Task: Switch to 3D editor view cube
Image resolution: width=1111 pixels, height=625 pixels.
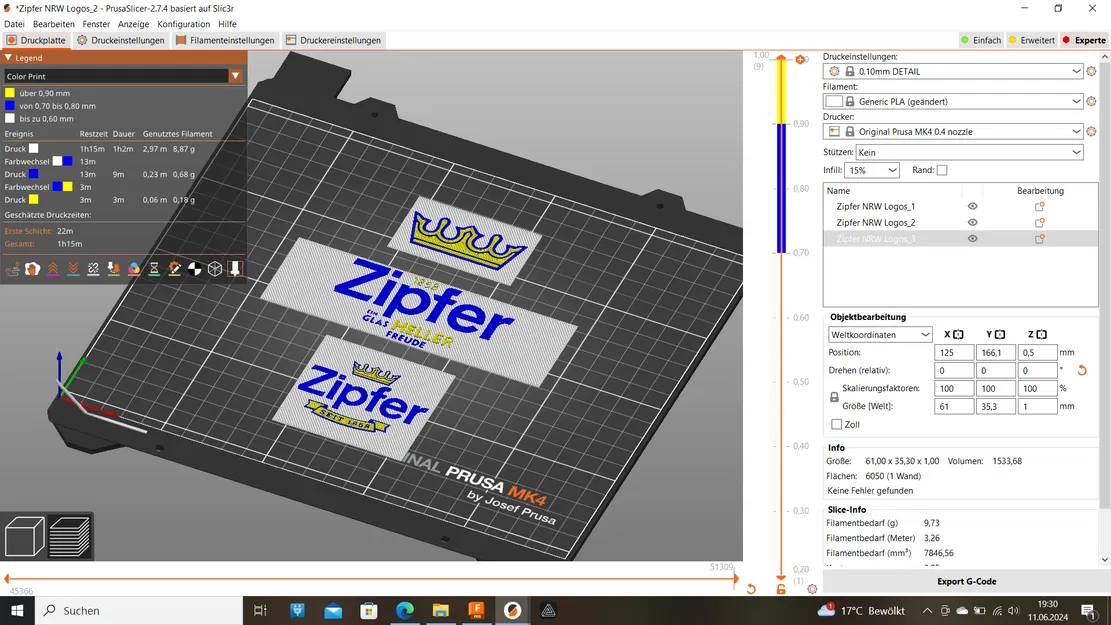Action: [25, 536]
